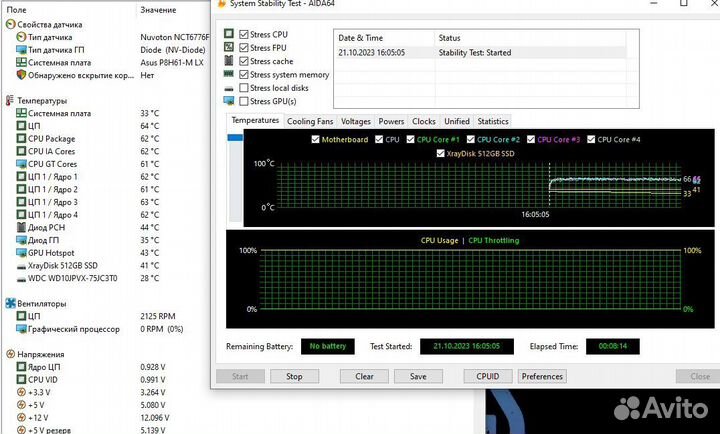Toggle the Motherboard graph checkbox
Screen dimensions: 720x434
[x=315, y=139]
